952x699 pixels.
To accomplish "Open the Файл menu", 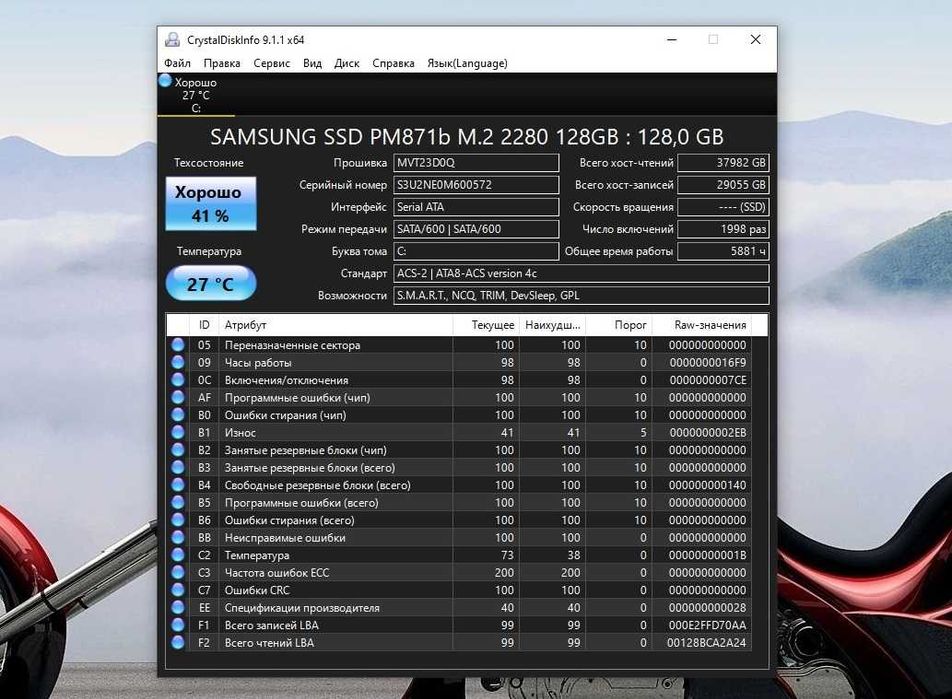I will (177, 63).
